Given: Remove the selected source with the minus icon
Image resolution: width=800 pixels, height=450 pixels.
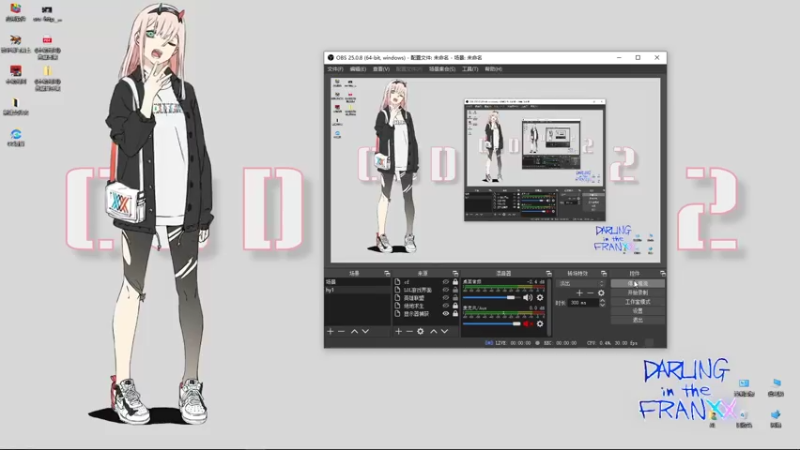Looking at the screenshot, I should point(409,332).
